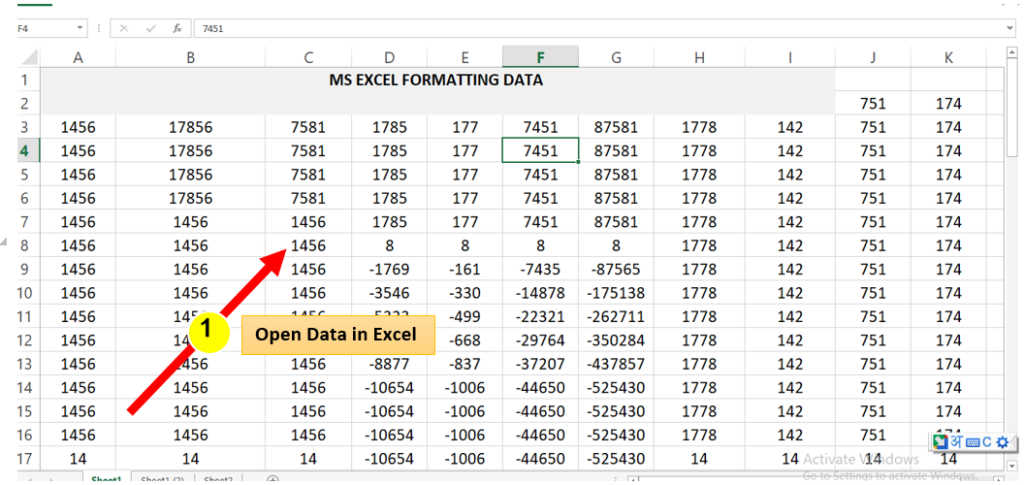
Task: Open the input tools settings gear icon
Action: (x=1002, y=442)
